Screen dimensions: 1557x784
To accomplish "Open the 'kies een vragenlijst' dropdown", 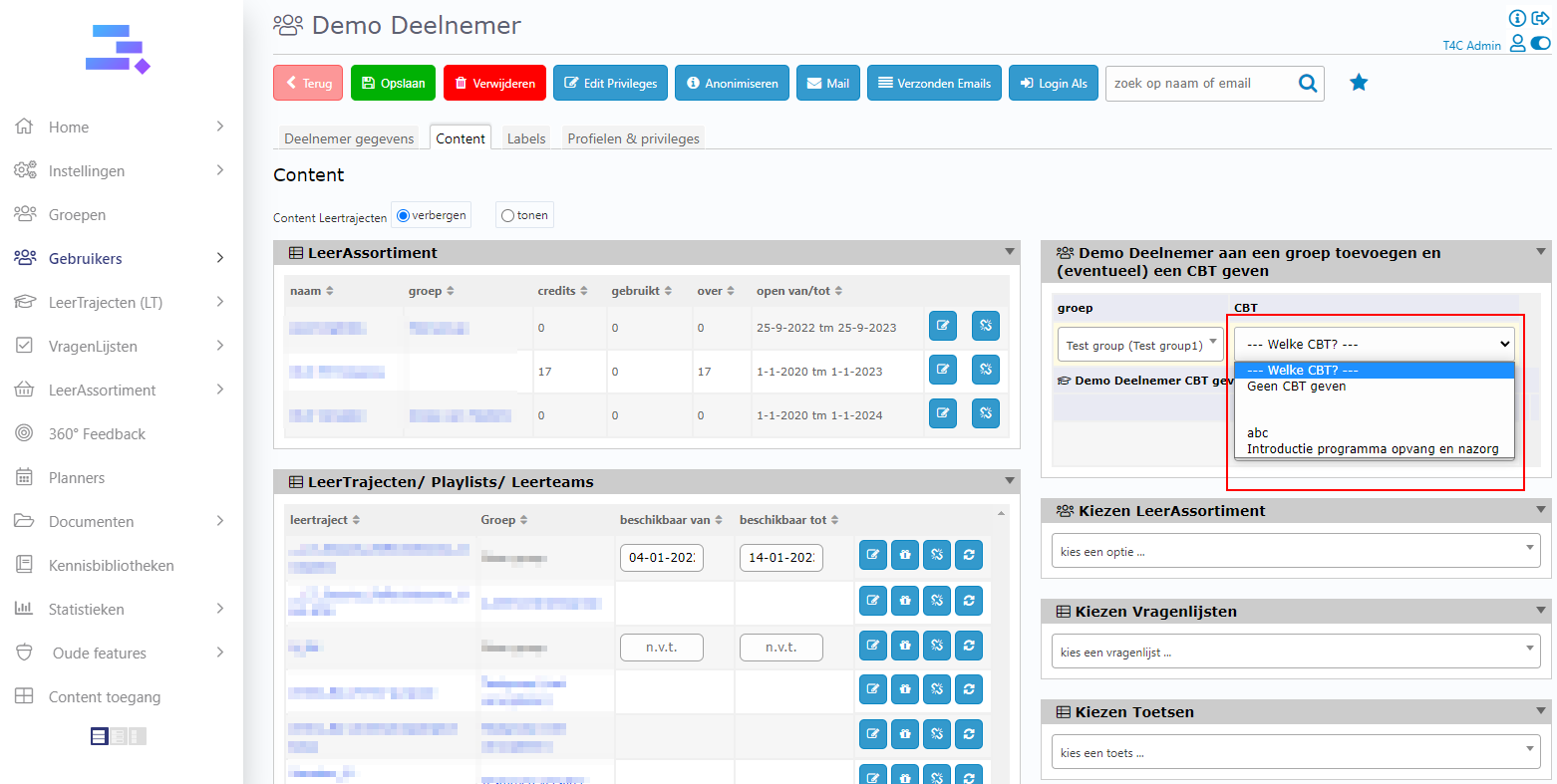I will (1295, 652).
